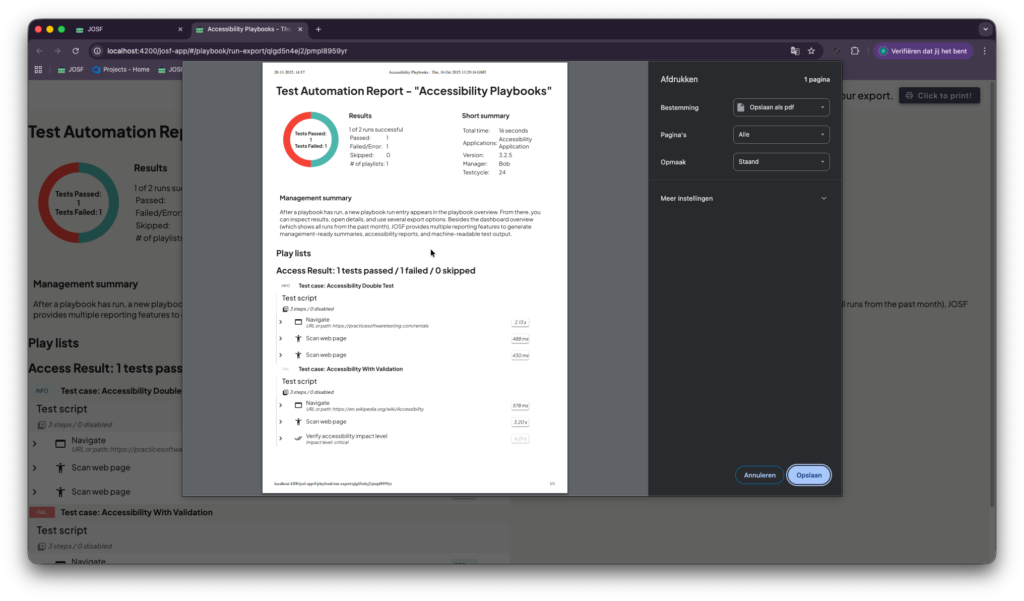
Task: Click the Verifiëren dat jij het bent profile chip
Action: (924, 50)
